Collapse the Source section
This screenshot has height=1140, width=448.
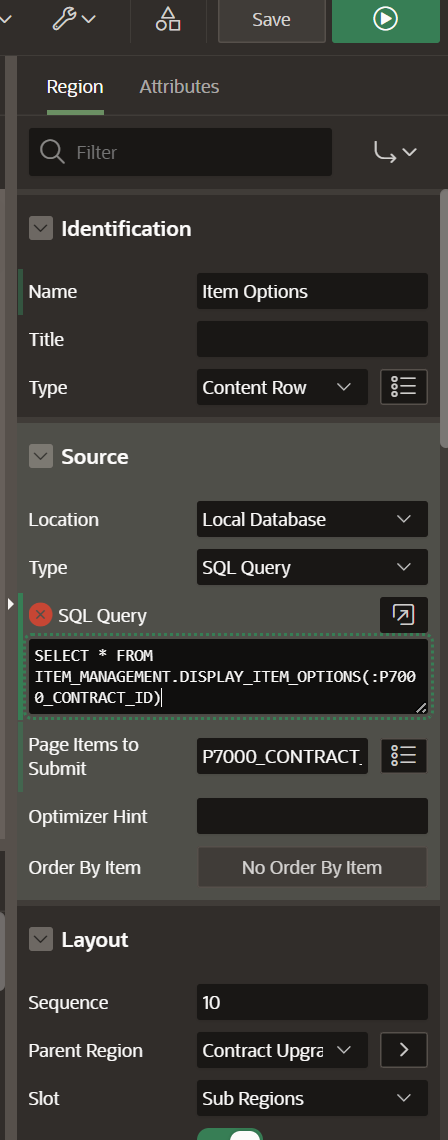pos(41,457)
